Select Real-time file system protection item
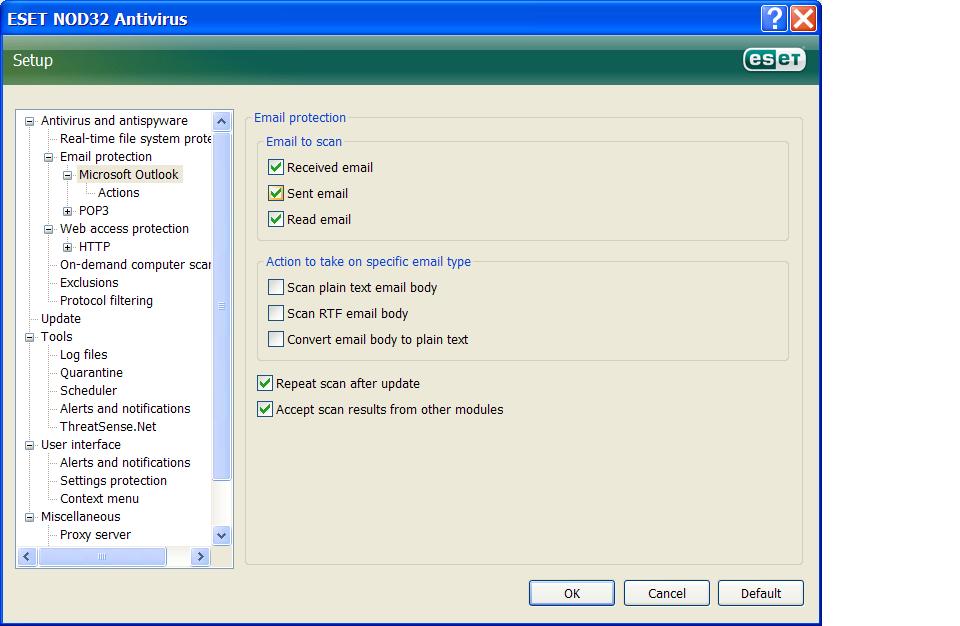The width and height of the screenshot is (960, 626). [x=135, y=139]
